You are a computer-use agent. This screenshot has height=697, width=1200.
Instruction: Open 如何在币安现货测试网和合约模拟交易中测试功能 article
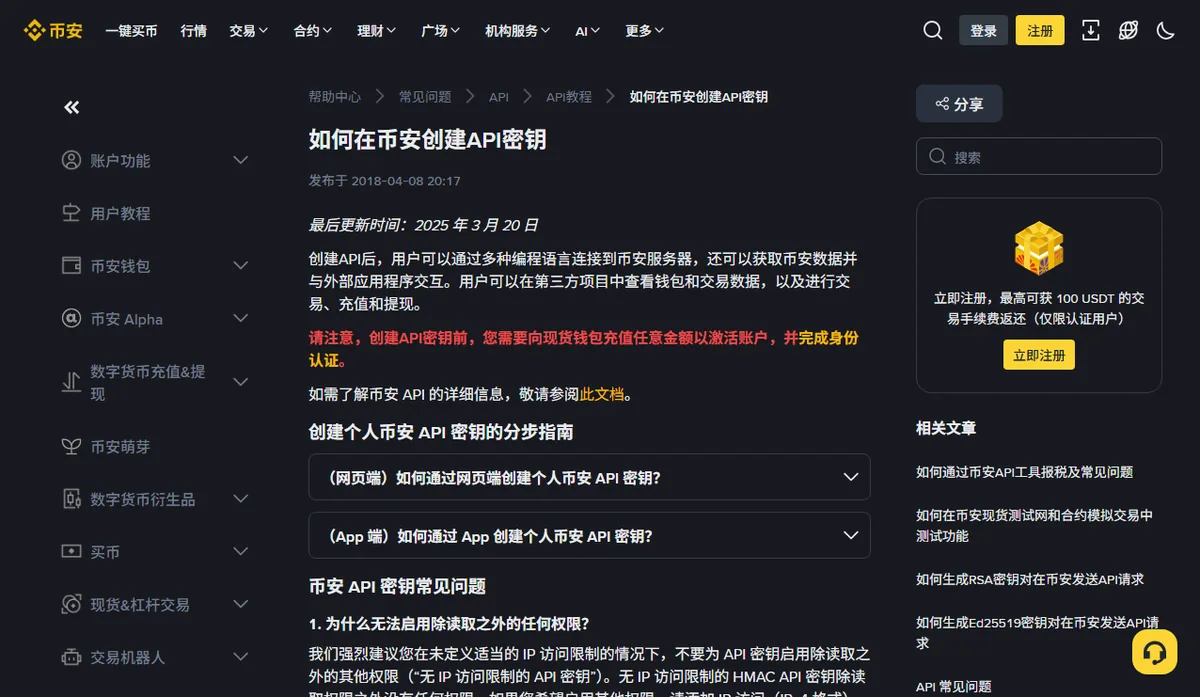[x=1034, y=525]
